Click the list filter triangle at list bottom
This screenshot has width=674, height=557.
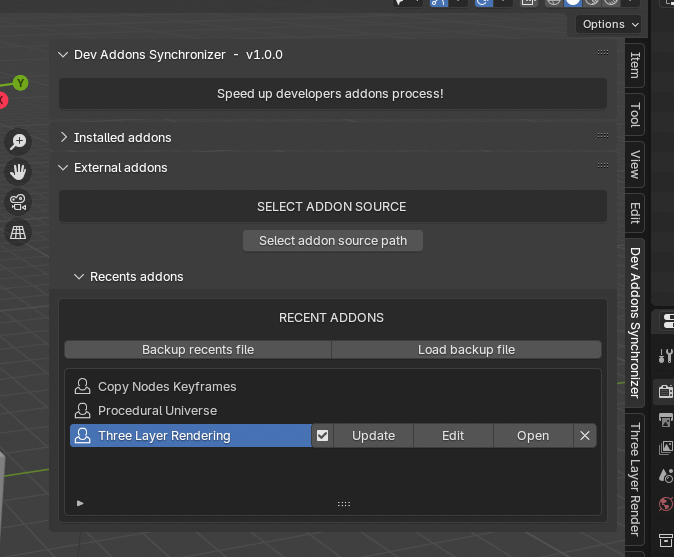(80, 503)
